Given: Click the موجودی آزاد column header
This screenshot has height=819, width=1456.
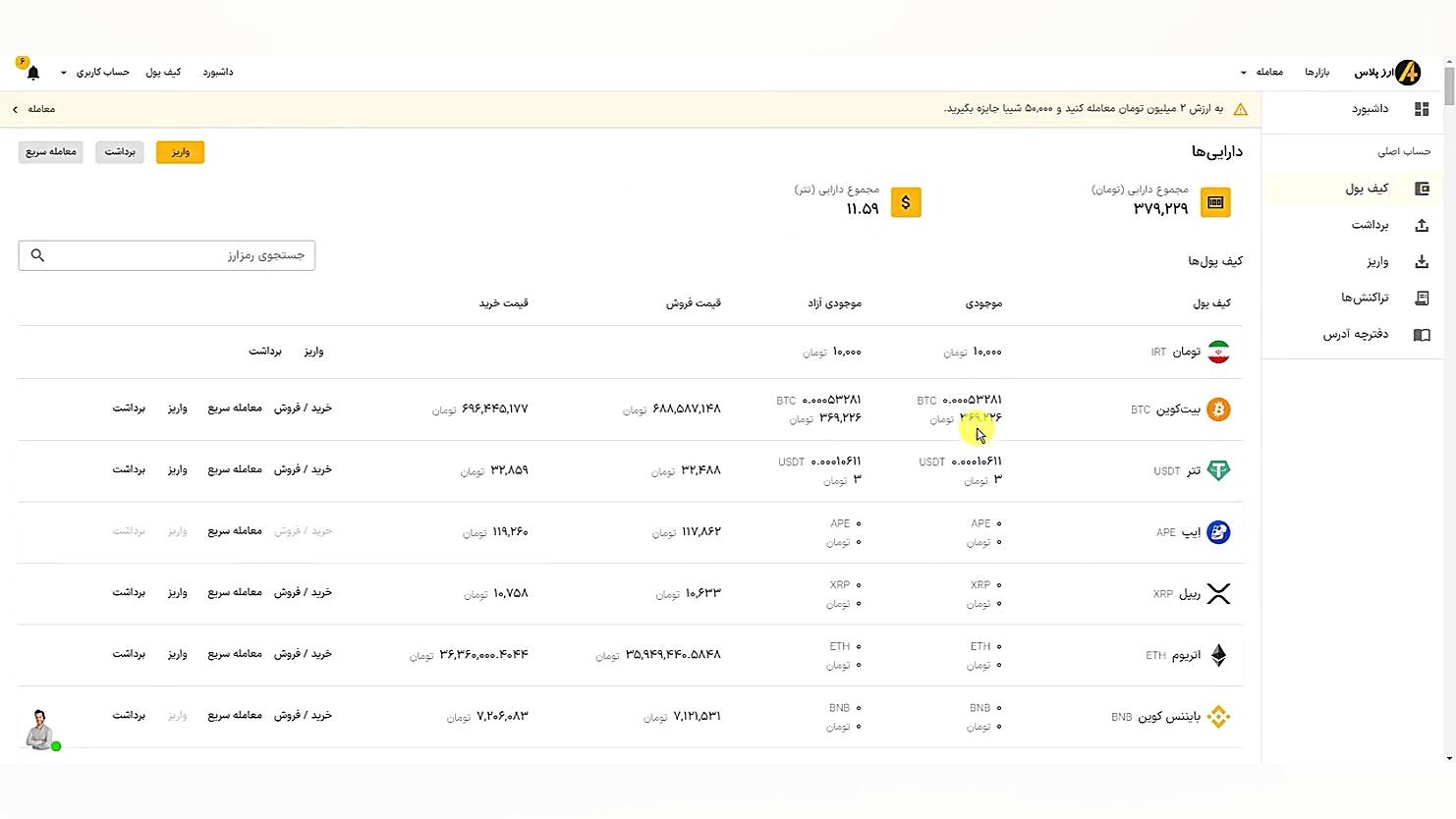Looking at the screenshot, I should click(x=834, y=302).
